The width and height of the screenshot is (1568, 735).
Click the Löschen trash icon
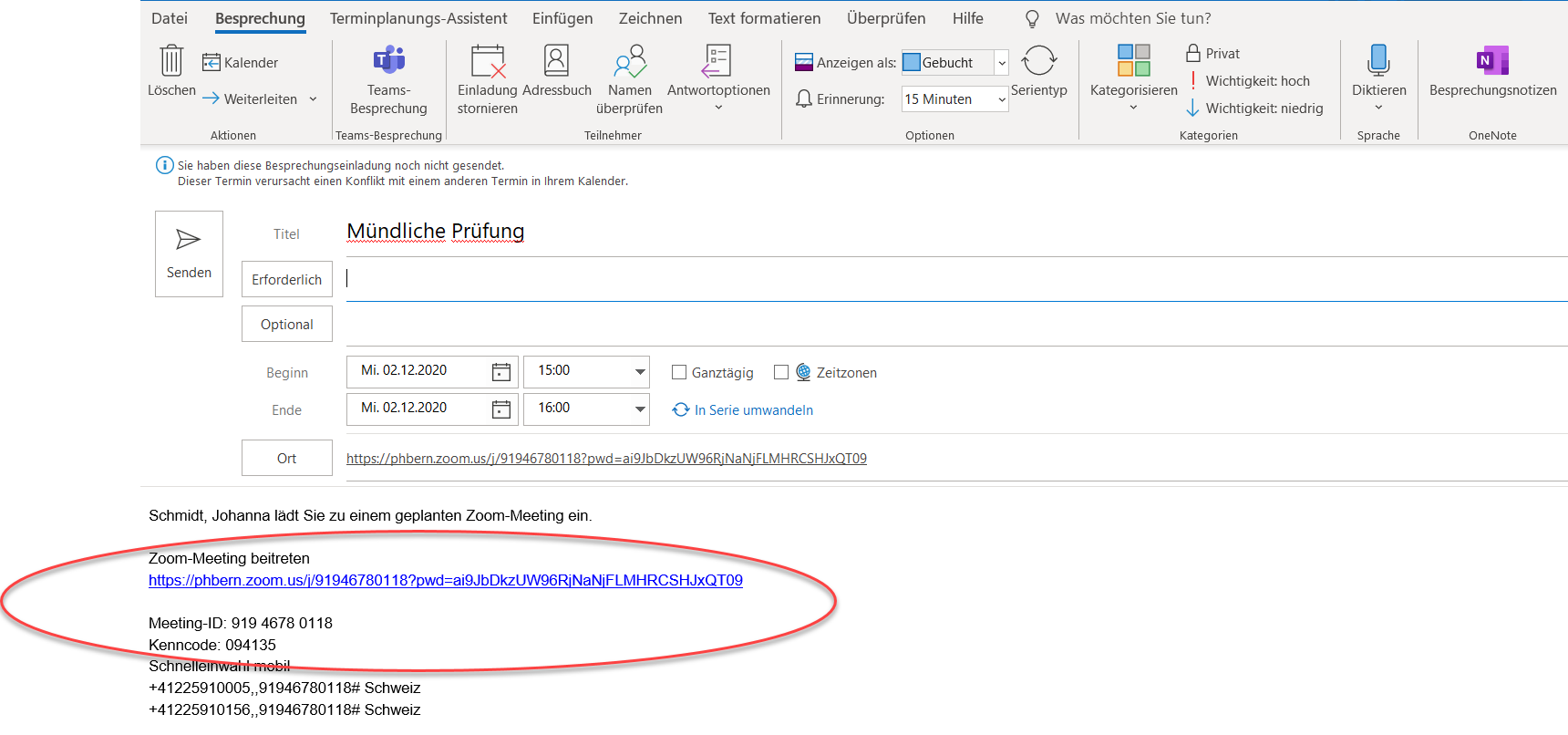171,61
